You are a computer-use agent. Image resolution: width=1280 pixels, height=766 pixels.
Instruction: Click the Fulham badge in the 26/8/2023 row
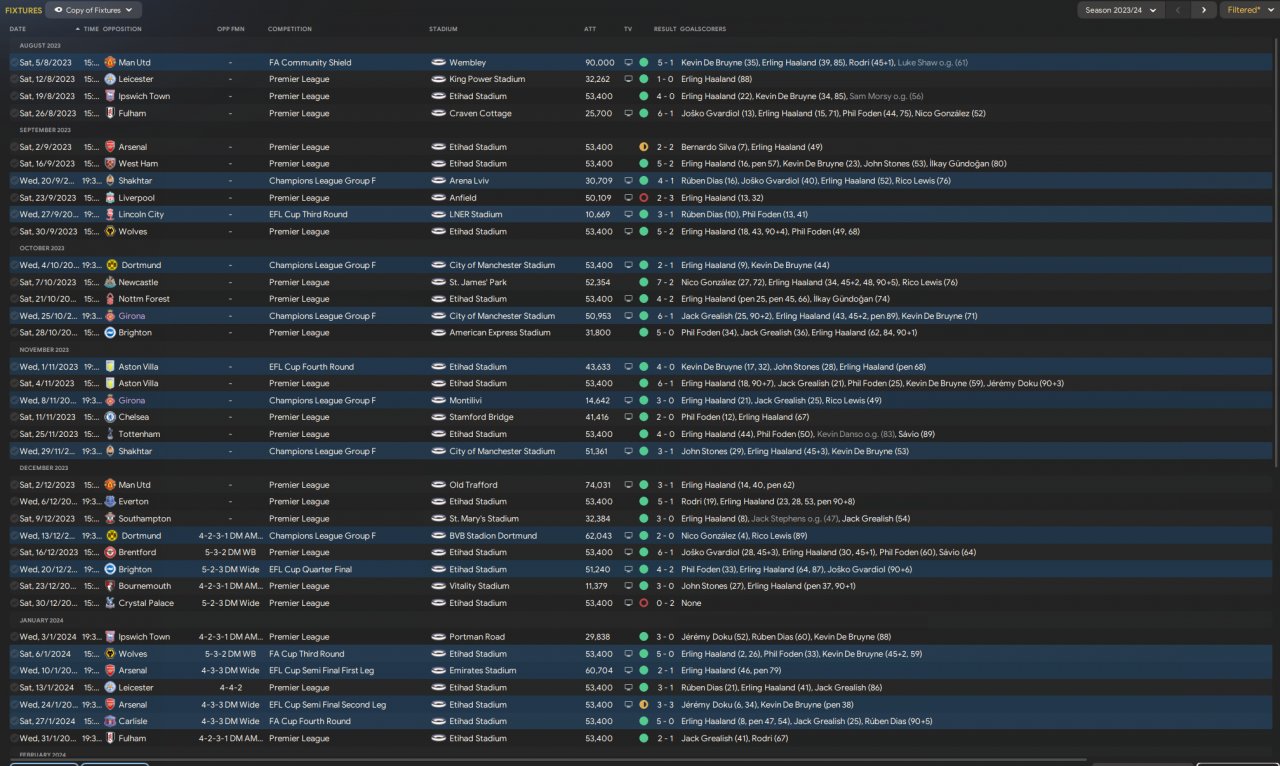[110, 114]
